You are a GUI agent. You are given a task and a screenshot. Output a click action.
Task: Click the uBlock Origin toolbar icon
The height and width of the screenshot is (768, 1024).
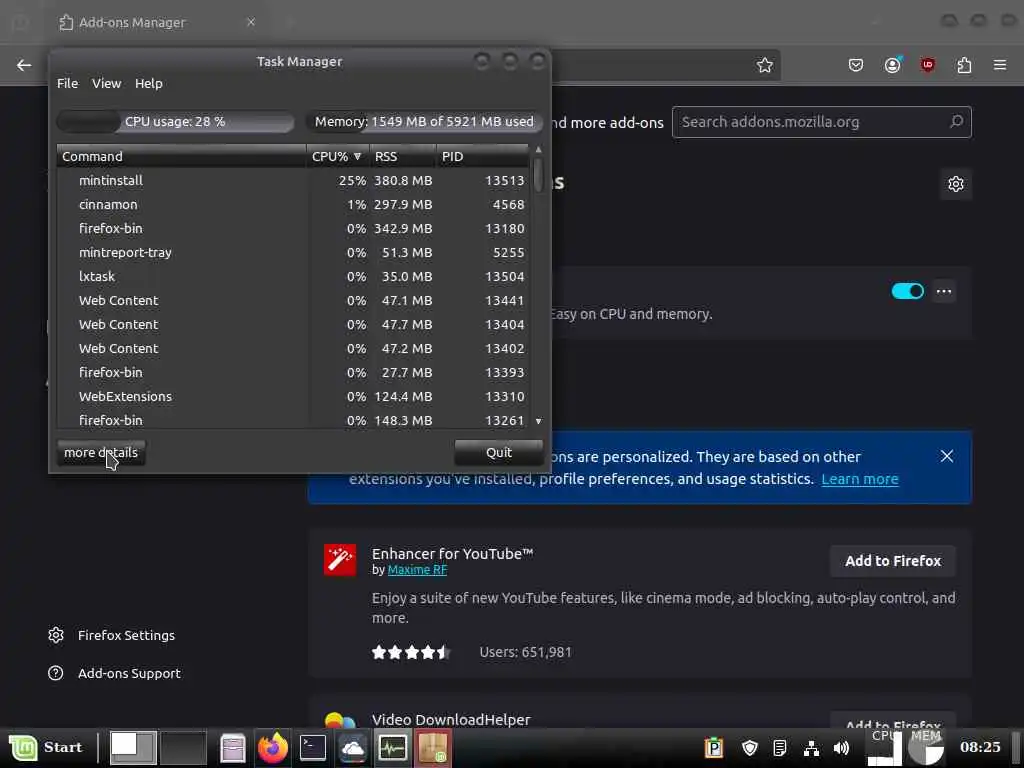[927, 65]
